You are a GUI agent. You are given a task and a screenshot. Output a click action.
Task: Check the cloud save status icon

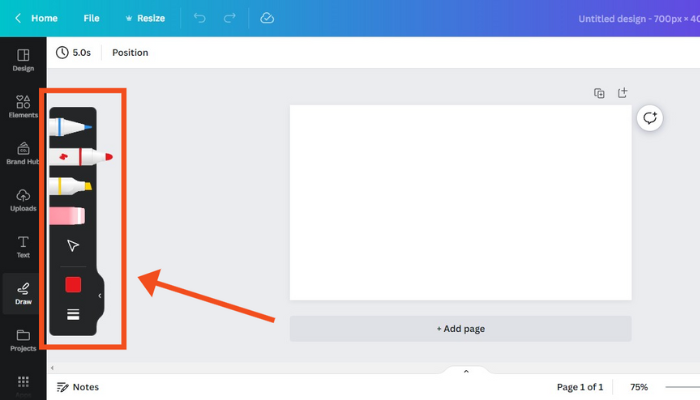267,18
